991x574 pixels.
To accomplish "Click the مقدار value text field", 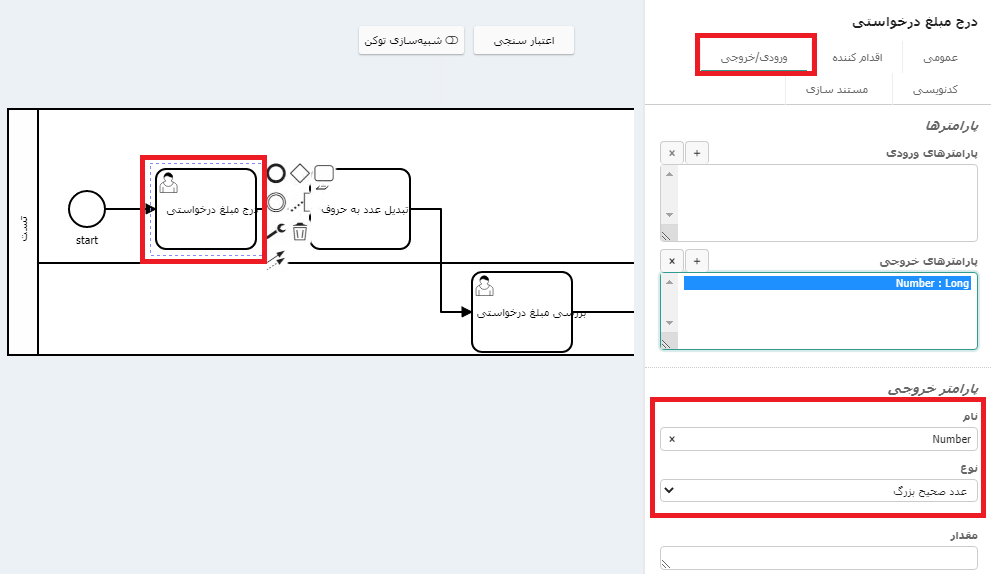I will 818,558.
